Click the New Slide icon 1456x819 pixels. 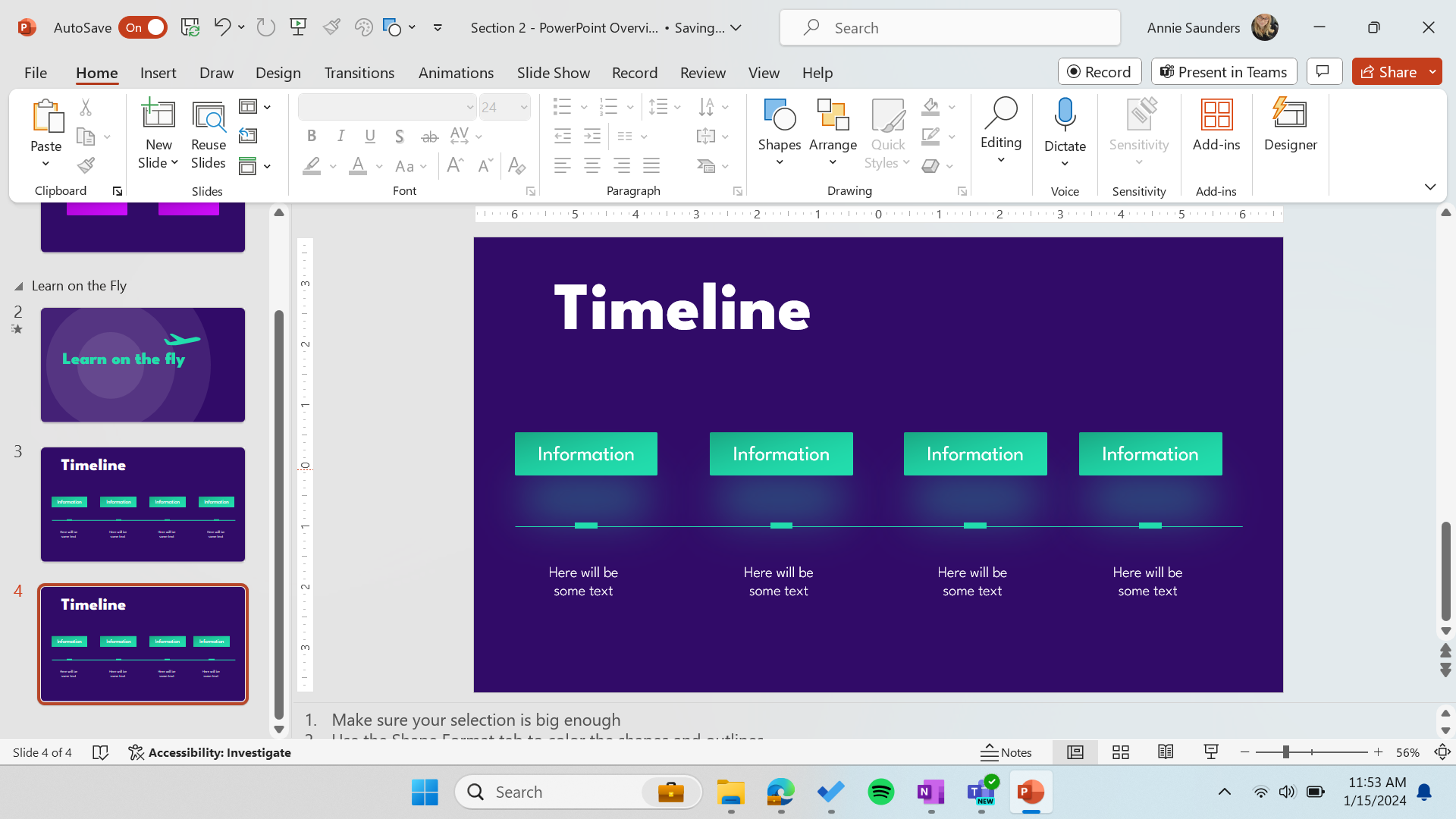coord(158,114)
